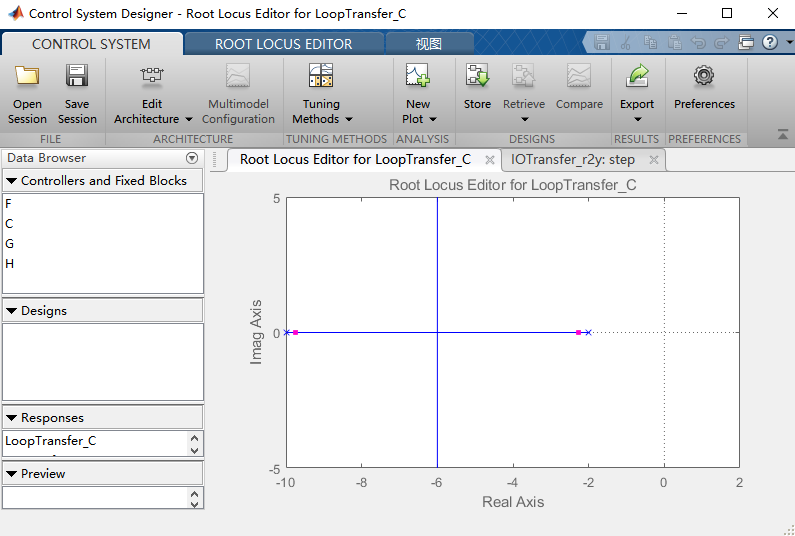
Task: Switch to the ROOT LOCUS EDITOR tab
Action: [x=283, y=44]
